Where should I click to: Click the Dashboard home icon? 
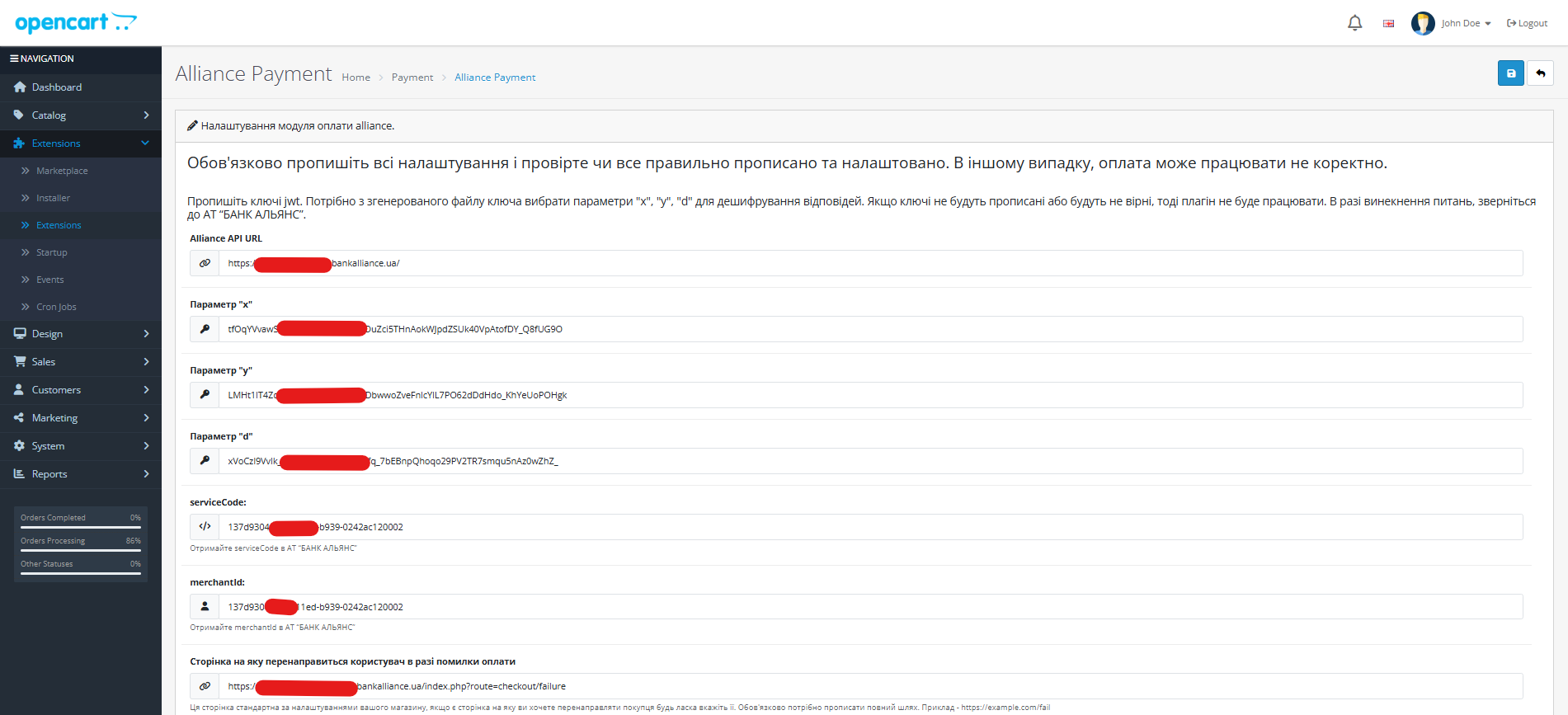point(20,87)
